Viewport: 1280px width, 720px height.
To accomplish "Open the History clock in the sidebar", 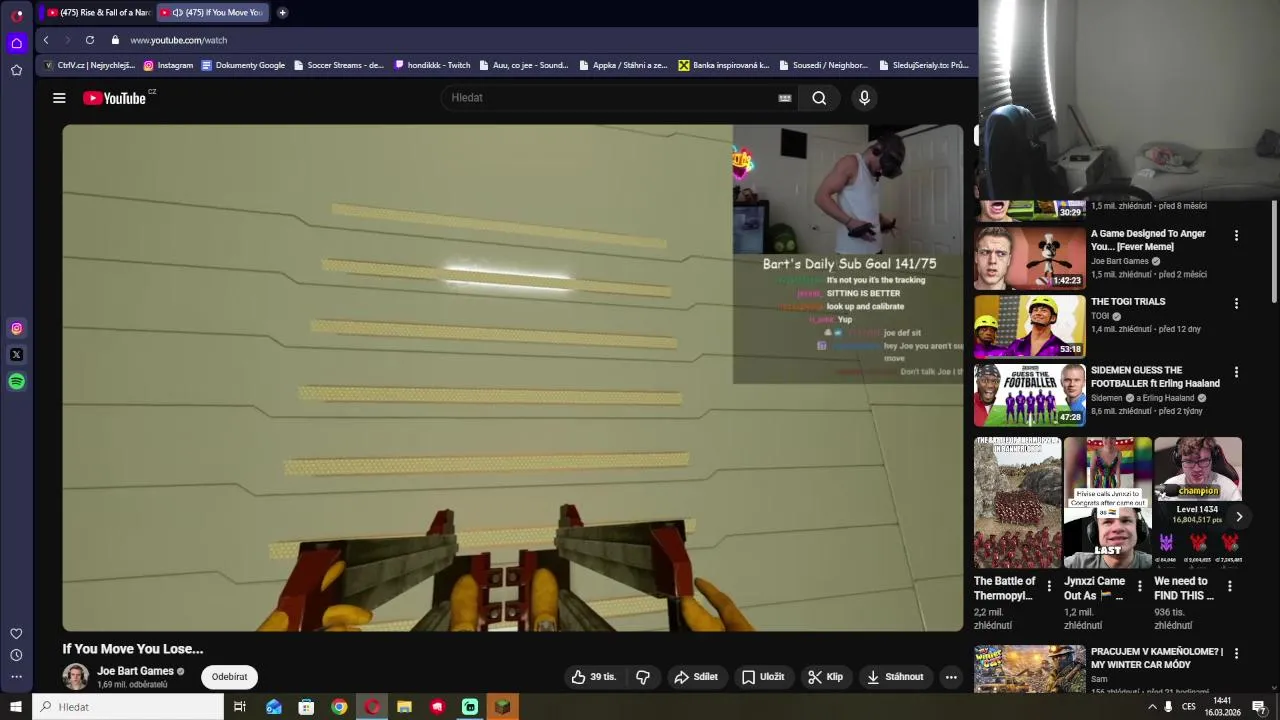I will pos(16,655).
